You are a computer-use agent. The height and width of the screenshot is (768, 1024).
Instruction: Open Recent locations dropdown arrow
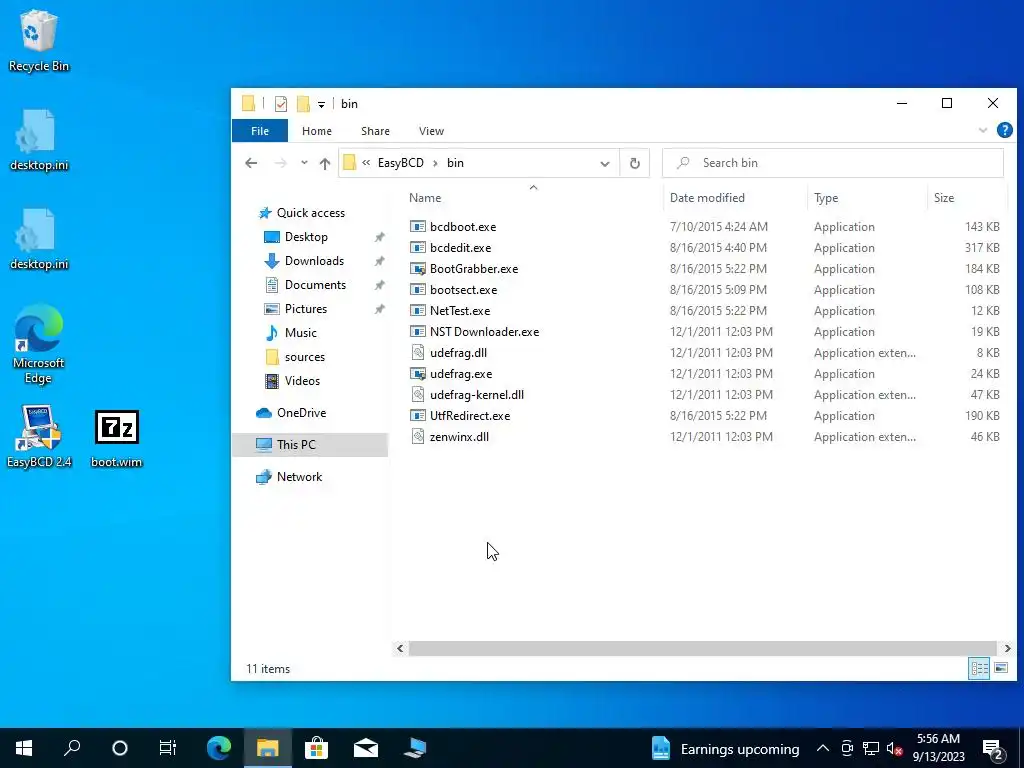coord(304,163)
